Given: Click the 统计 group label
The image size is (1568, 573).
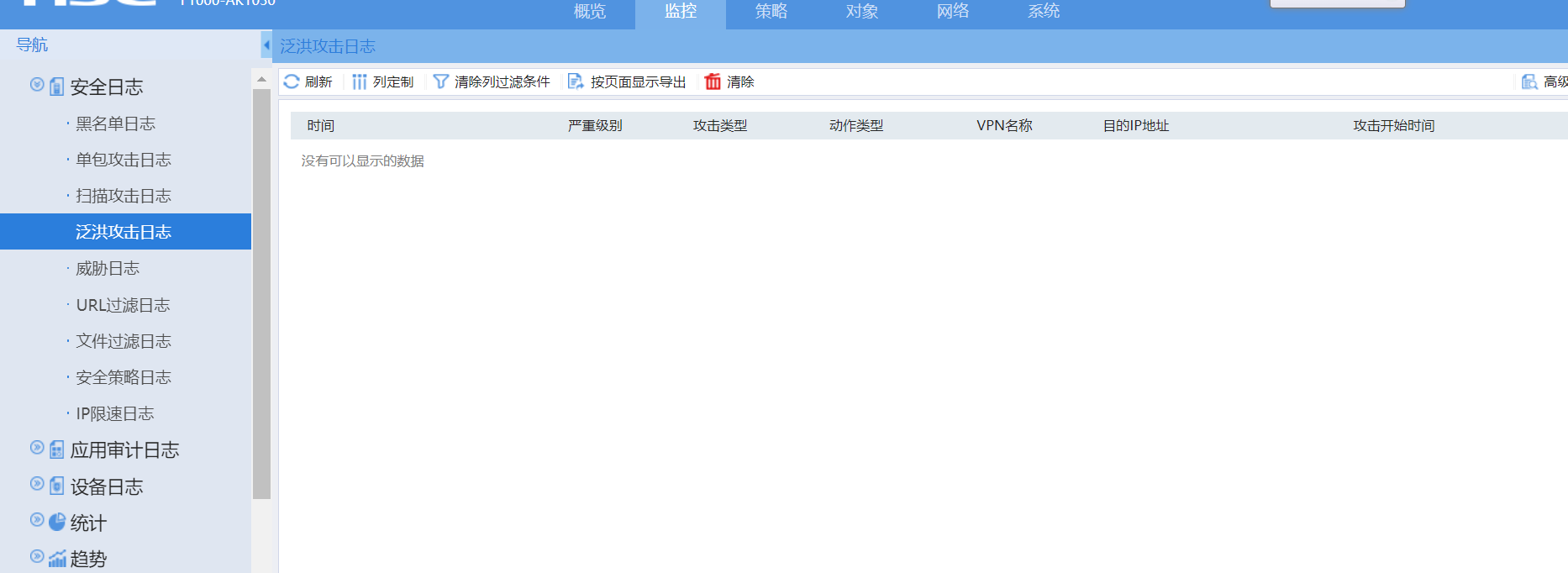Looking at the screenshot, I should tap(88, 523).
